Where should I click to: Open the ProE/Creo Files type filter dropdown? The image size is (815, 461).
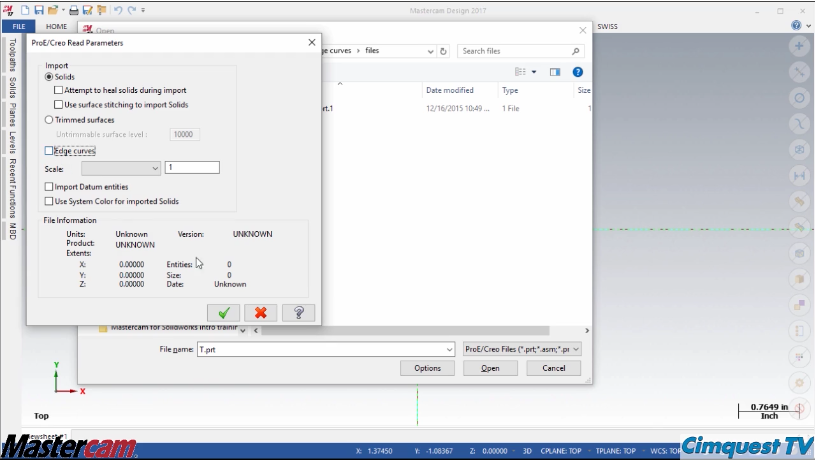[522, 349]
